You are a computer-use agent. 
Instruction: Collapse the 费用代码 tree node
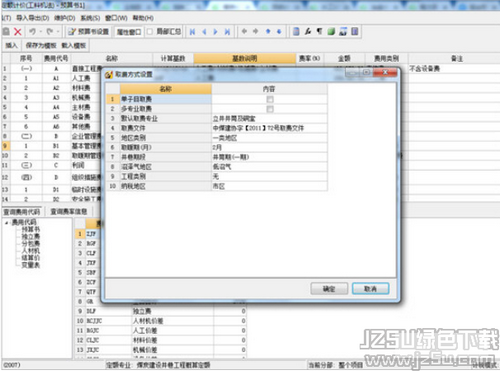[6, 222]
